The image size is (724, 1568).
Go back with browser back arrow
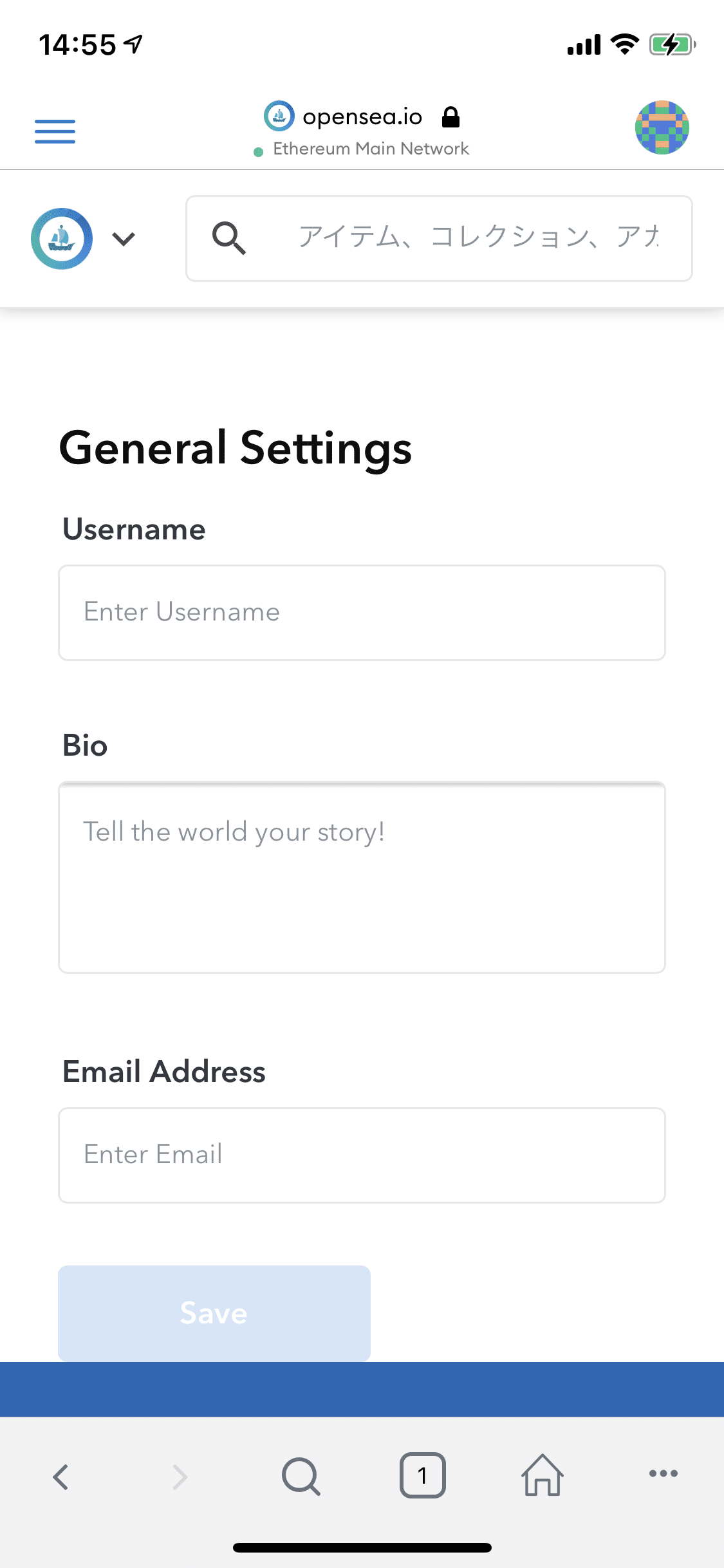(x=61, y=1477)
